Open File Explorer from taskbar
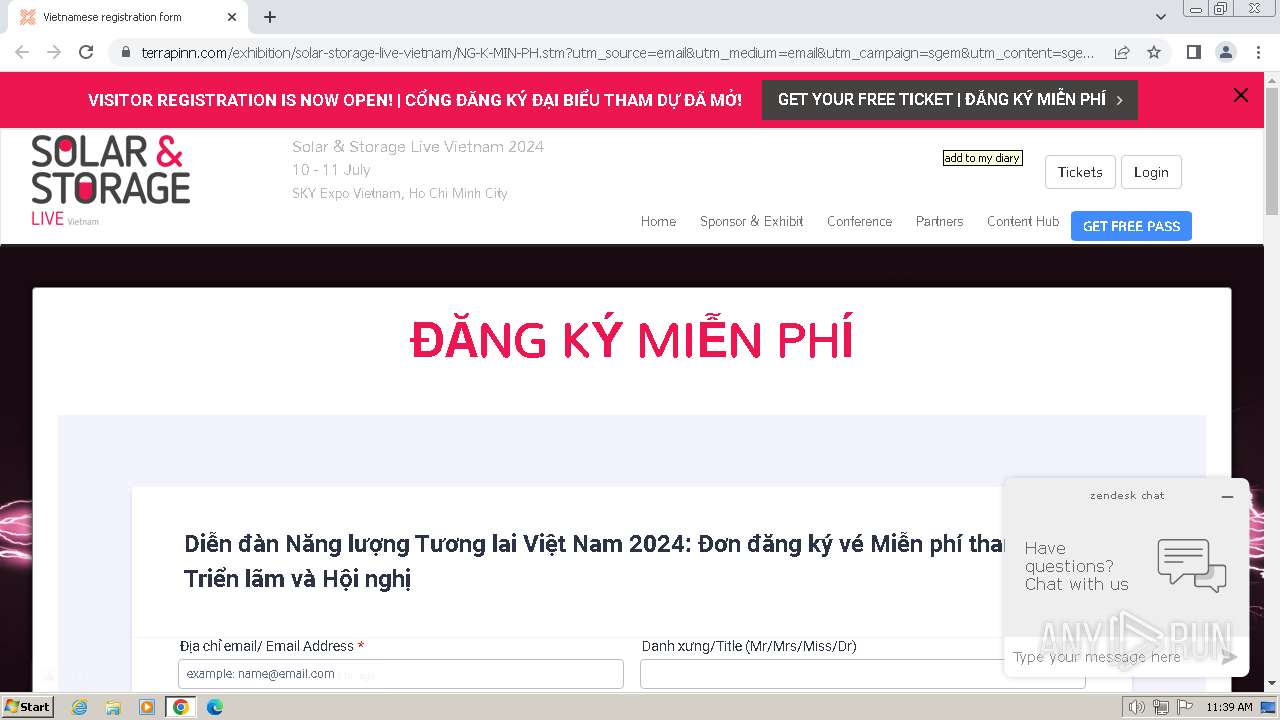This screenshot has width=1280, height=720. (113, 707)
